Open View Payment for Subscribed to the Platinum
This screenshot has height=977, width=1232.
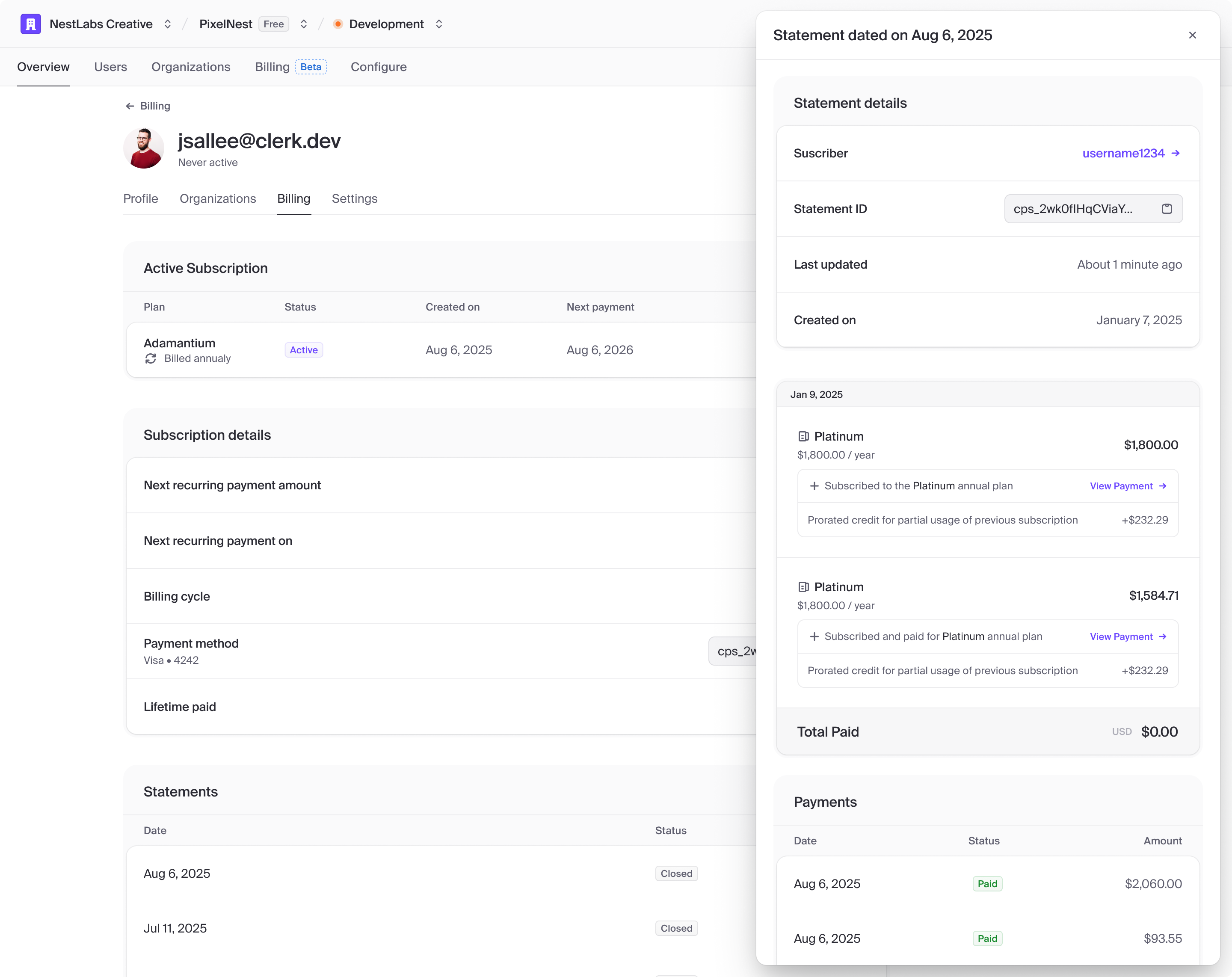1128,486
